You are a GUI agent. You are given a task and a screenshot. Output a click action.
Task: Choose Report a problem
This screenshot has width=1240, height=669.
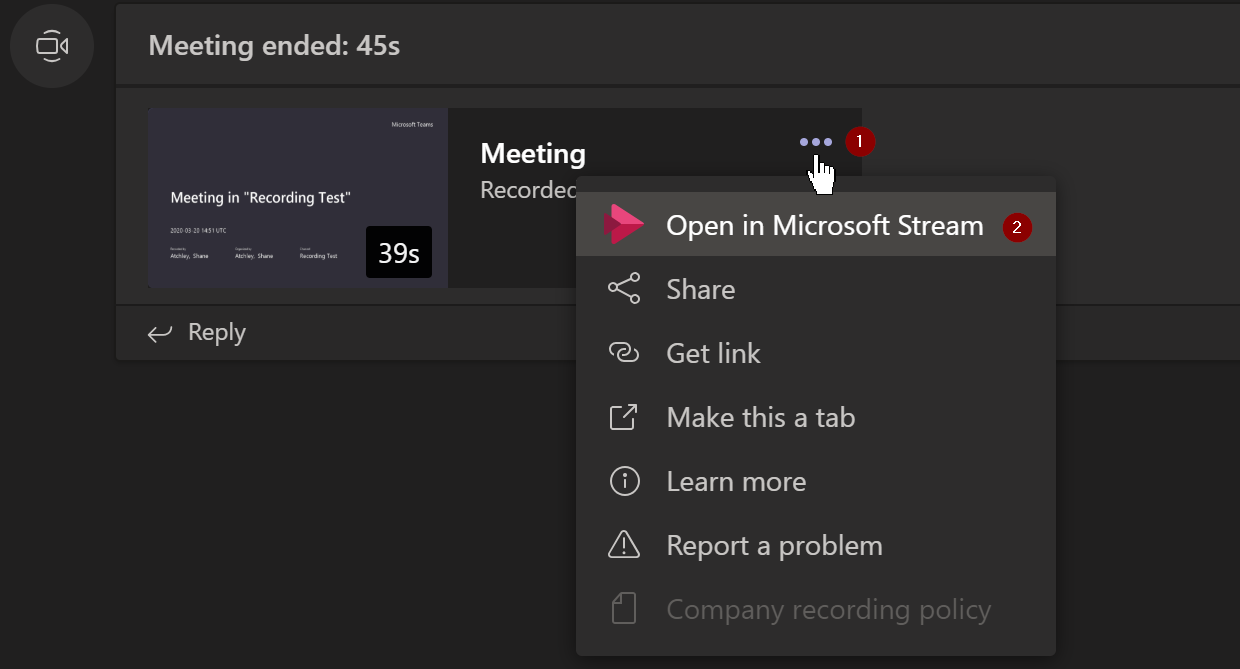816,545
